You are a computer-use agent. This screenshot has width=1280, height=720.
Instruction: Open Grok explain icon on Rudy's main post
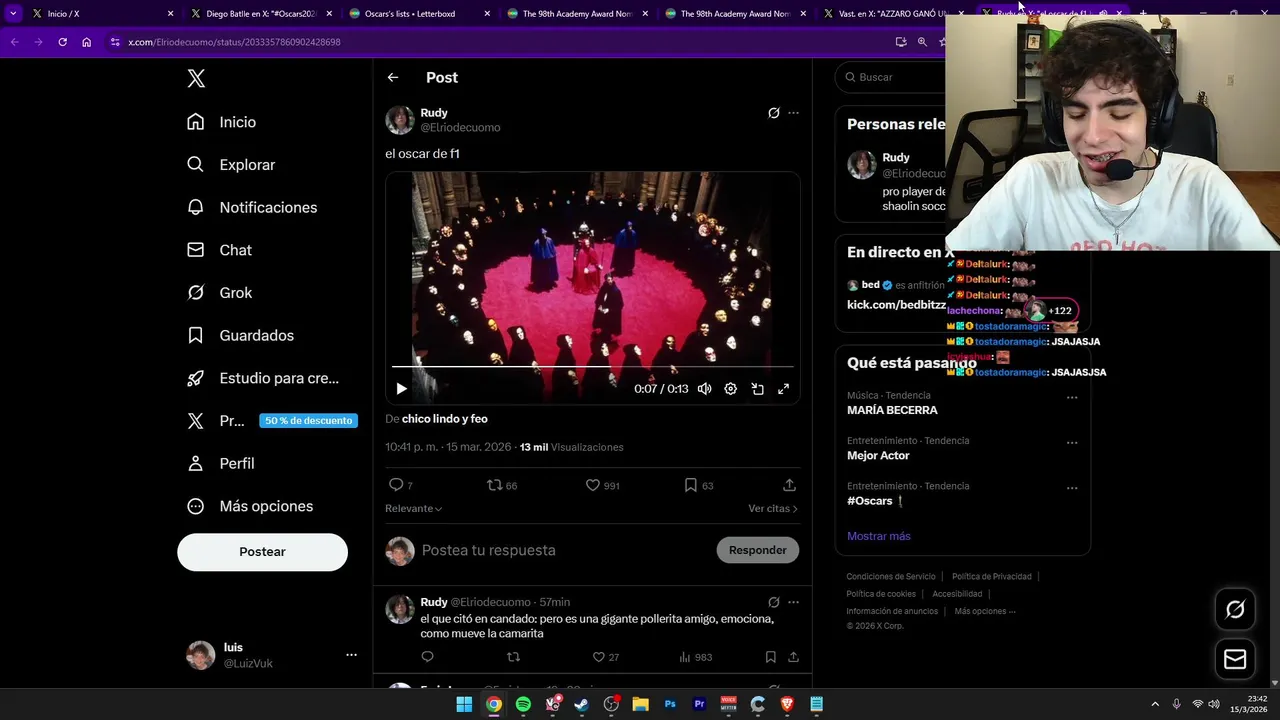coord(773,113)
